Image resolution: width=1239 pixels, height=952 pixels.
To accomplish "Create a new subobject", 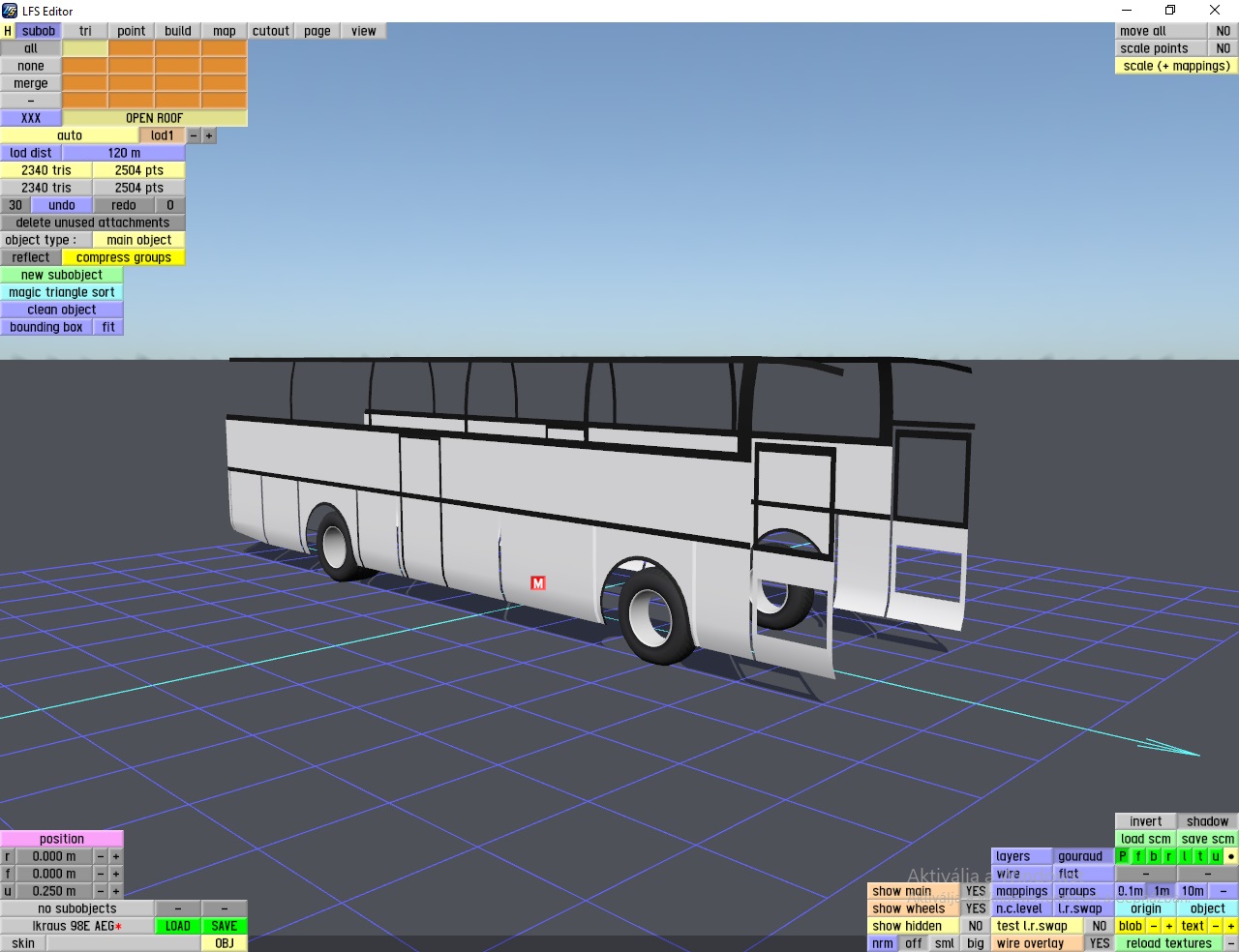I will (x=62, y=275).
